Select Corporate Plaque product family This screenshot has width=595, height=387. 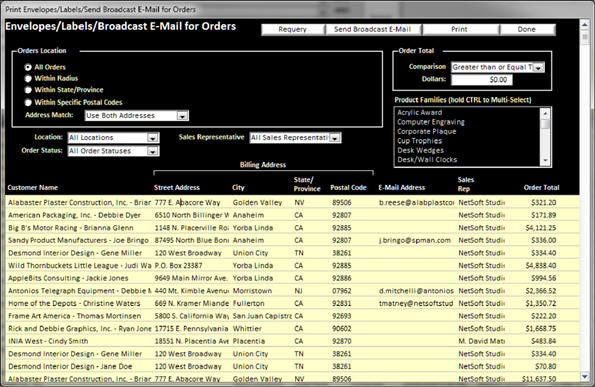[x=427, y=131]
